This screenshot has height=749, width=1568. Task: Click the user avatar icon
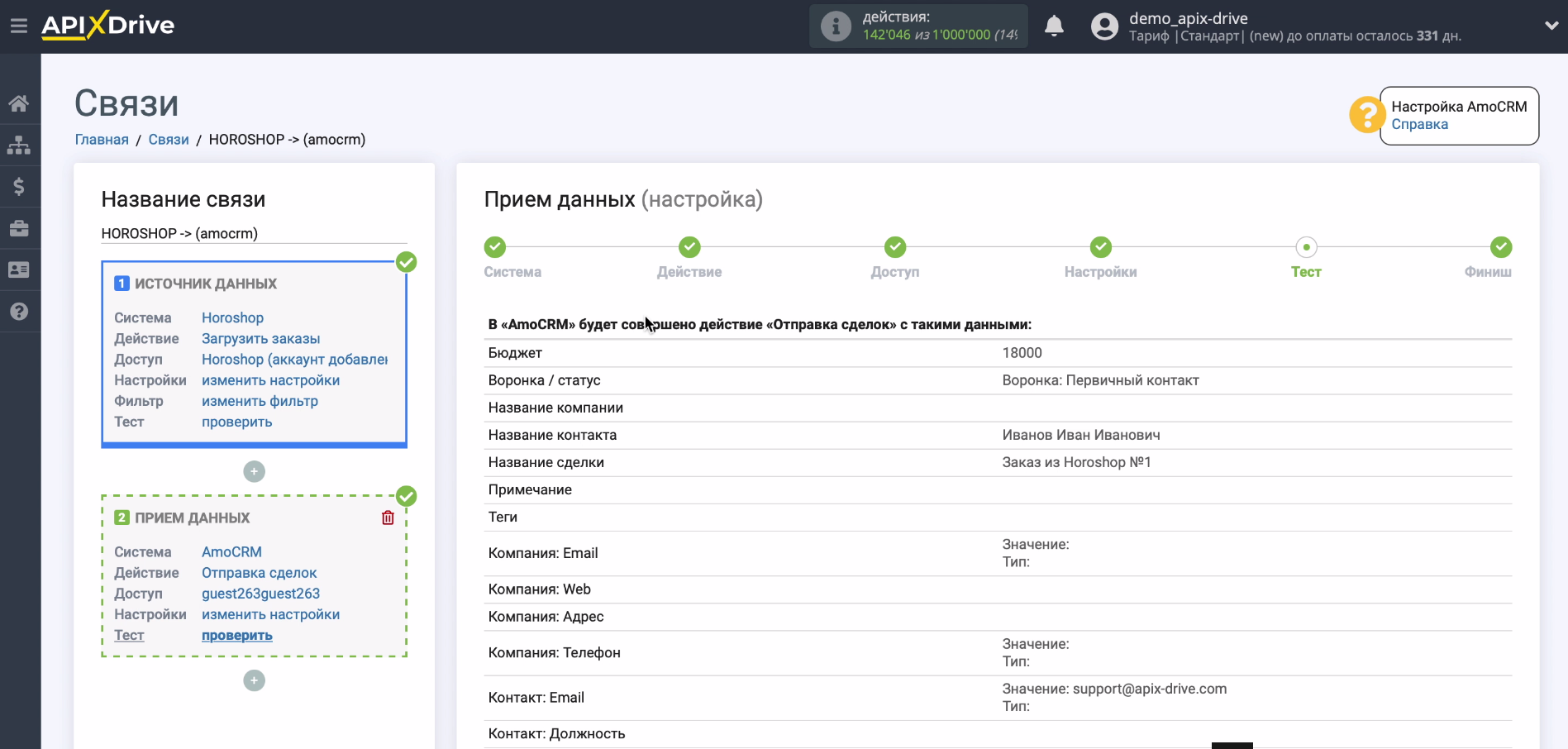point(1104,26)
